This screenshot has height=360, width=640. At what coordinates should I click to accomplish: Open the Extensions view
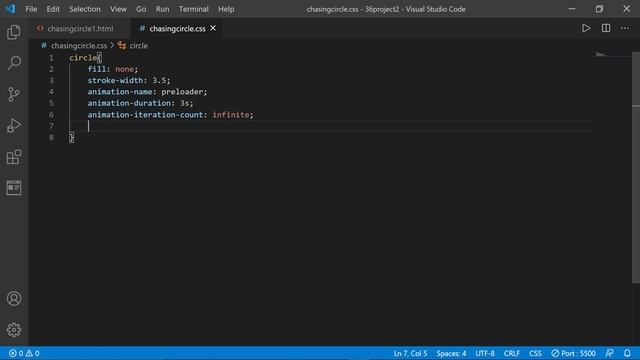(14, 157)
